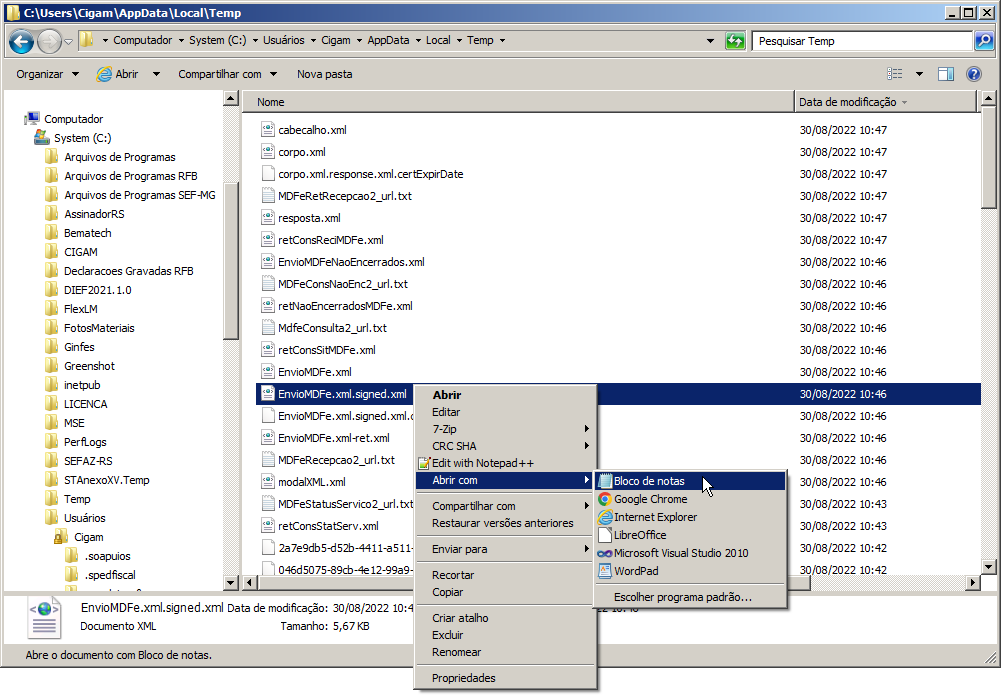Open the view options dropdown arrow
This screenshot has width=1005, height=698.
click(x=919, y=74)
